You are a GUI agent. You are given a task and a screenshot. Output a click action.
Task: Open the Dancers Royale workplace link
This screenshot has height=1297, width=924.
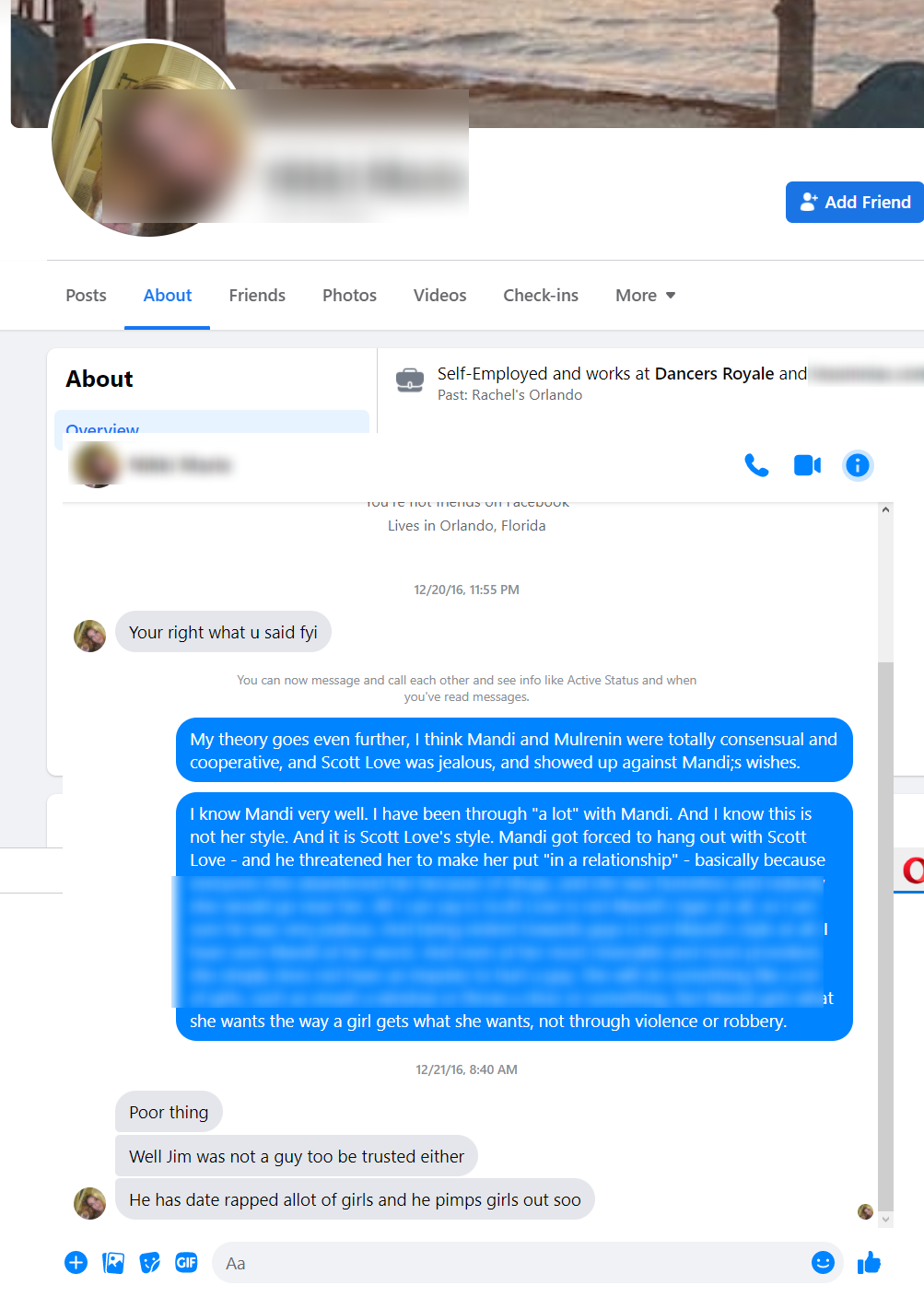point(714,373)
